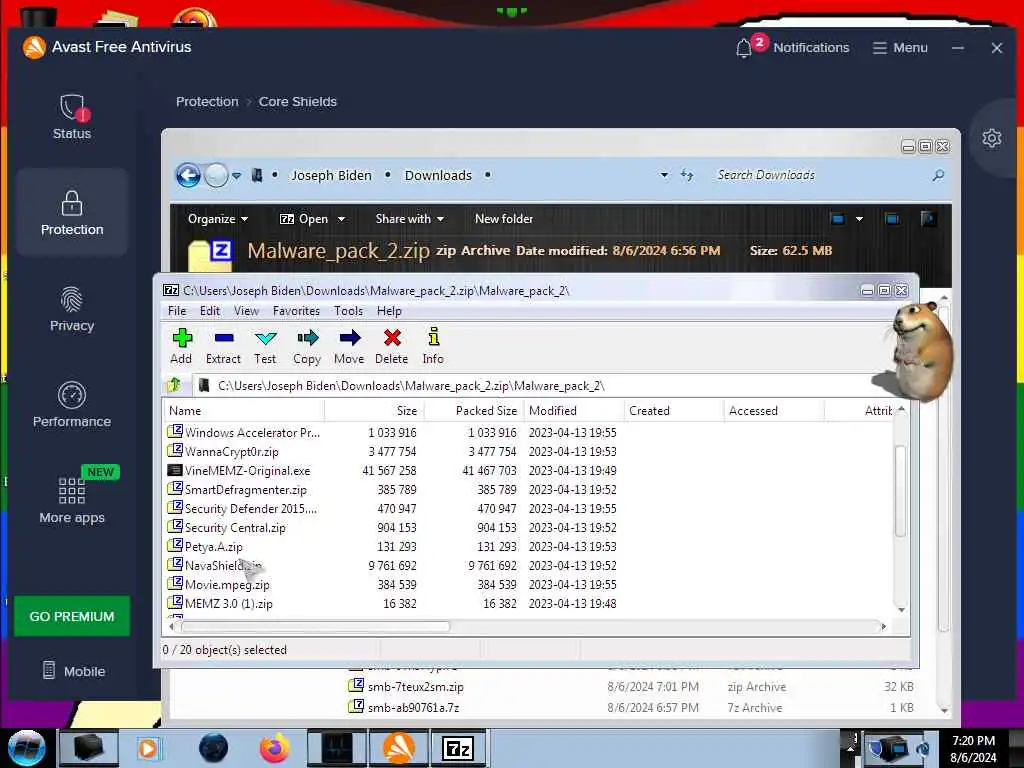Open the Help menu in 7-Zip

389,311
